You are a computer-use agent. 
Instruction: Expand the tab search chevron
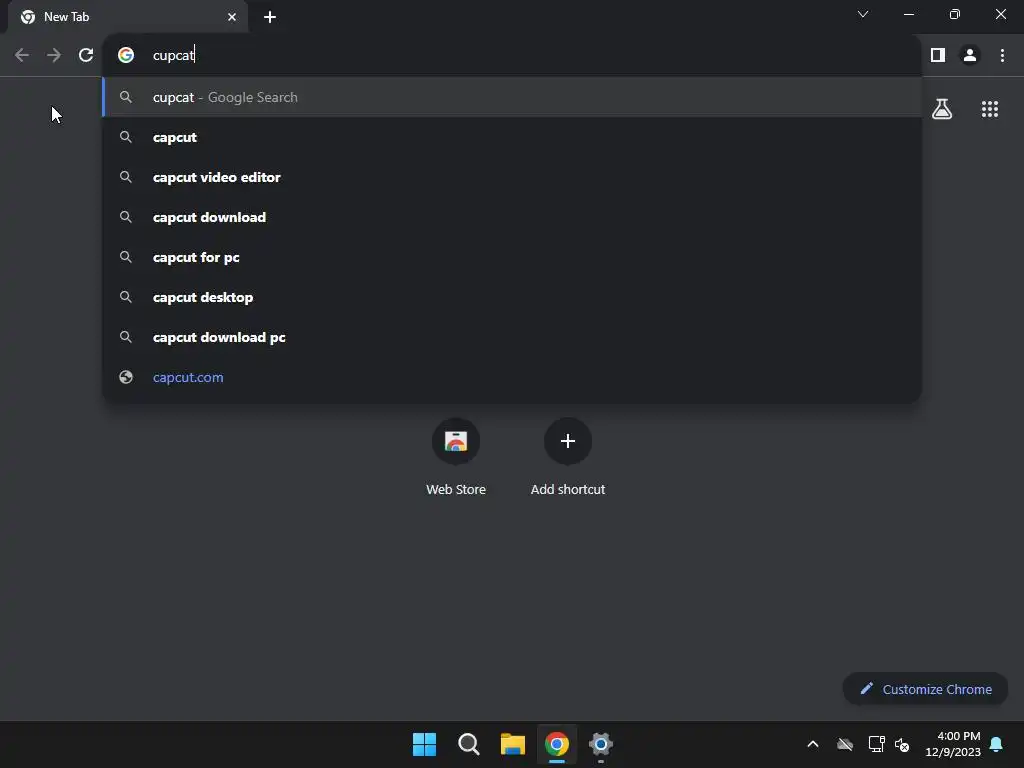coord(863,14)
